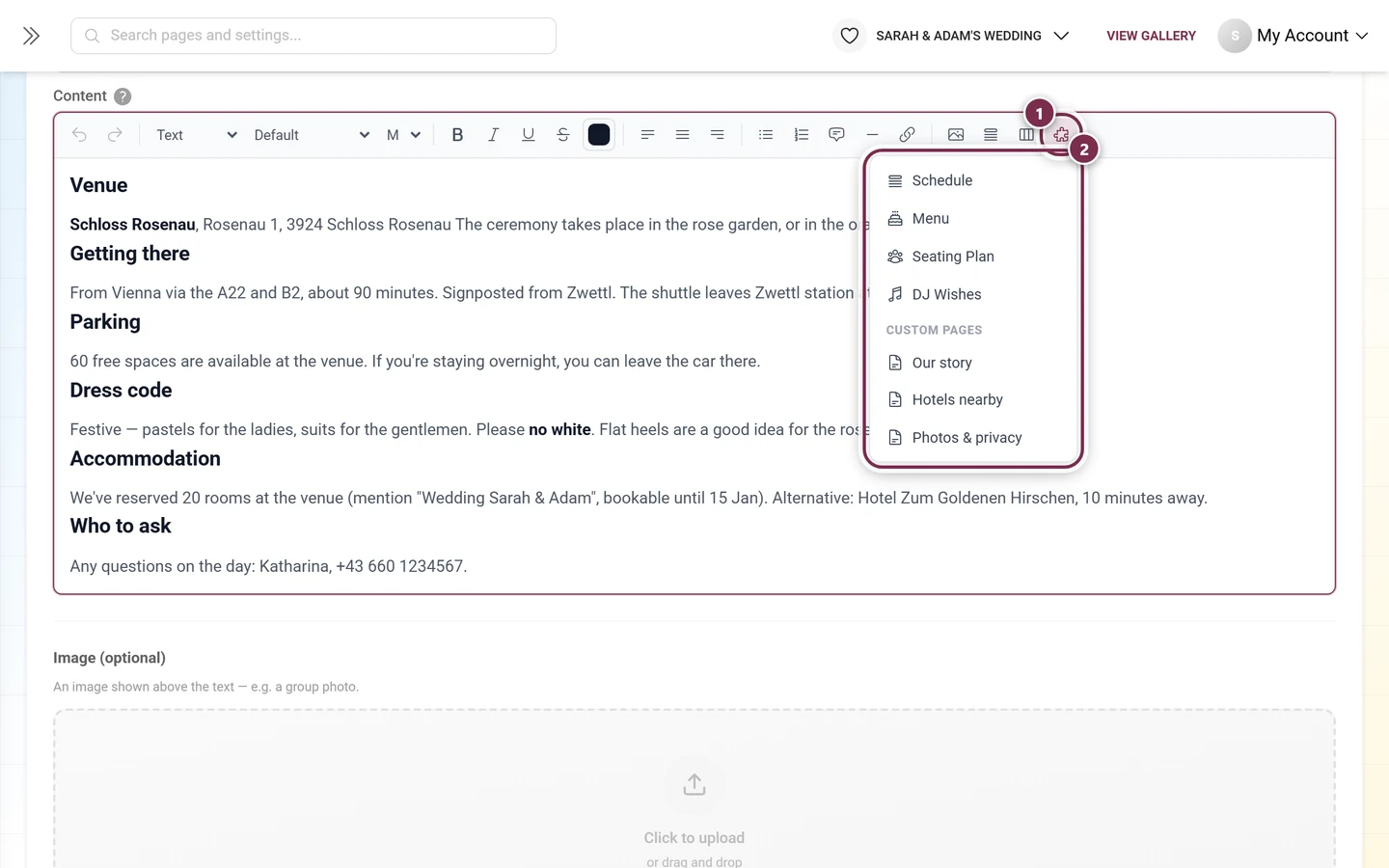Expand the My Account menu

tap(1294, 36)
